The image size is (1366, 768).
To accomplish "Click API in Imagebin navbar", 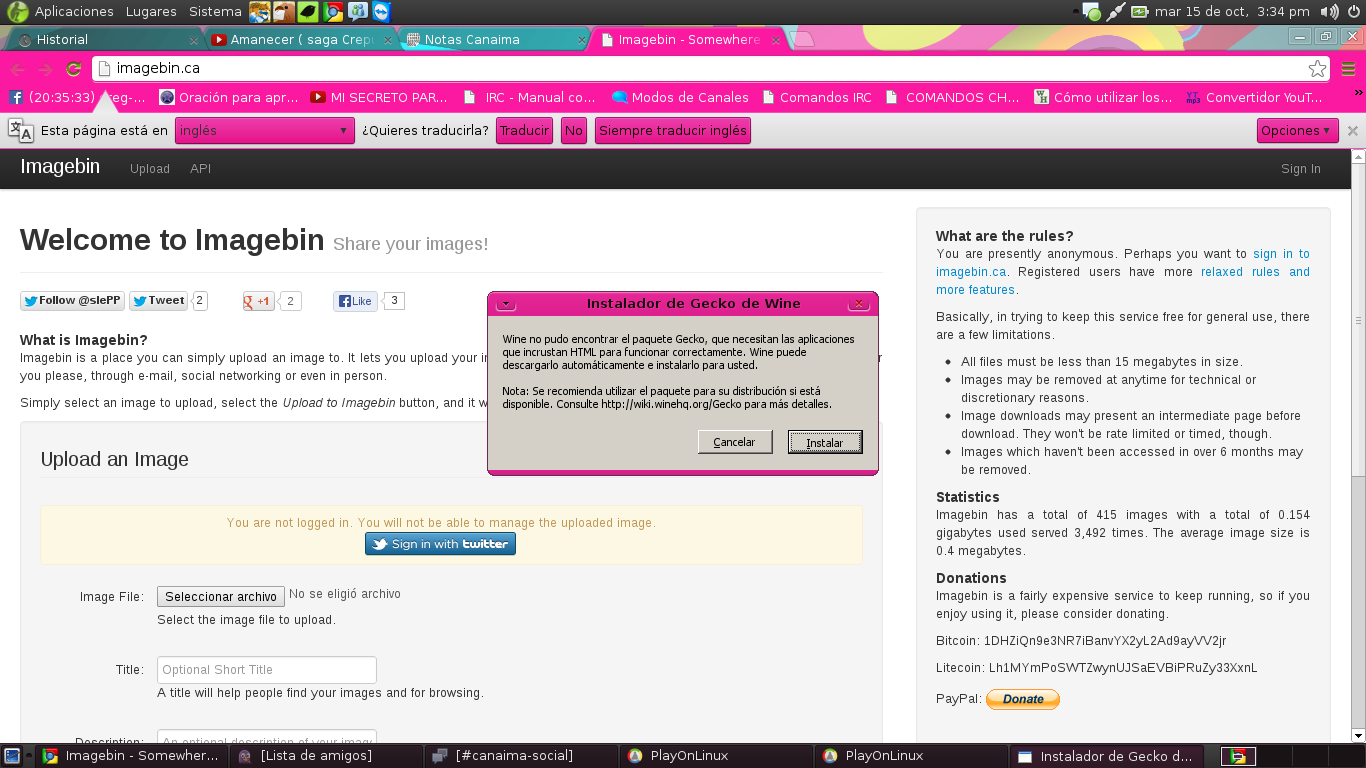I will click(x=201, y=169).
